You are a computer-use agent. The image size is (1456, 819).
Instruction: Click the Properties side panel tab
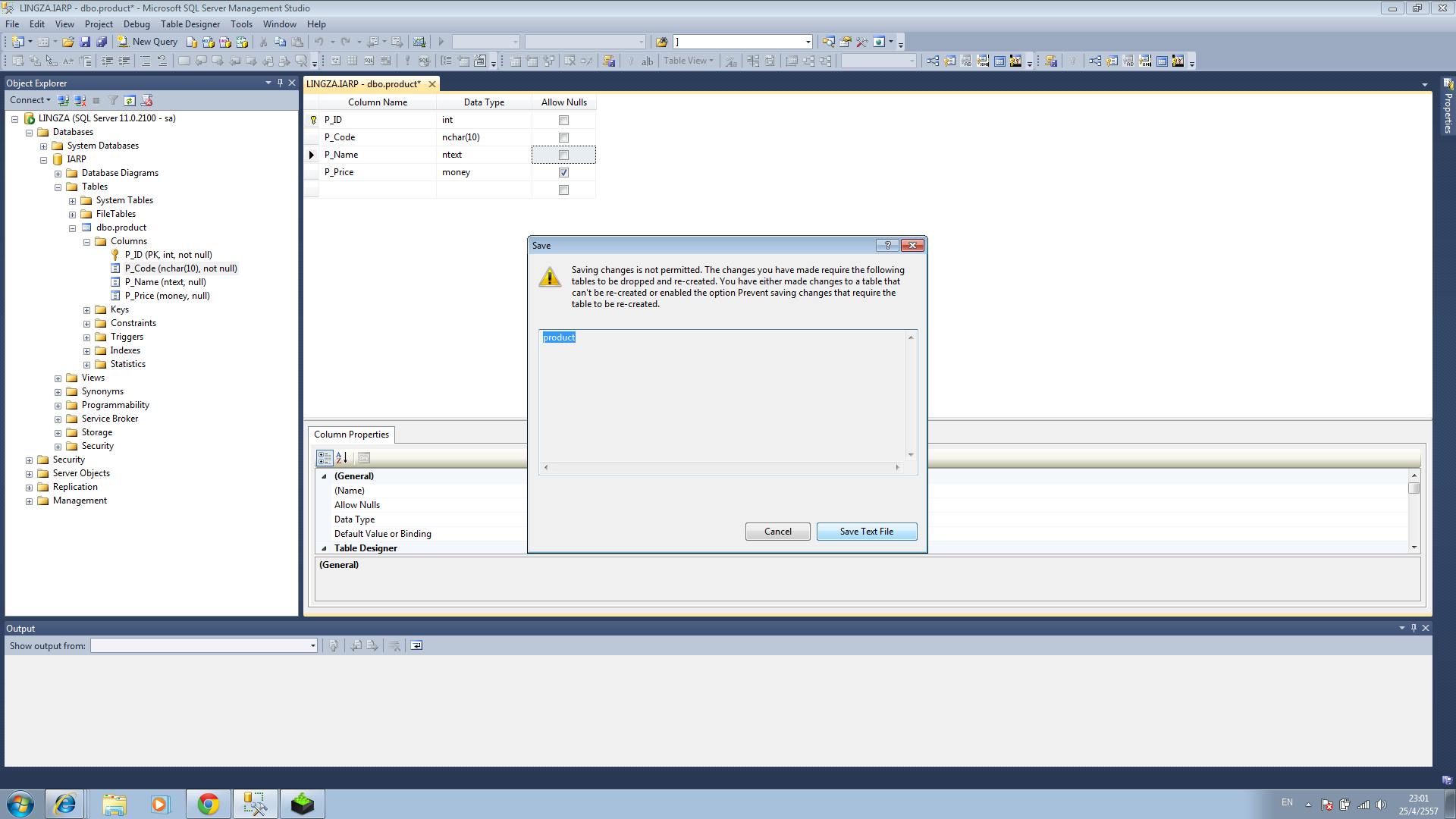(1448, 106)
